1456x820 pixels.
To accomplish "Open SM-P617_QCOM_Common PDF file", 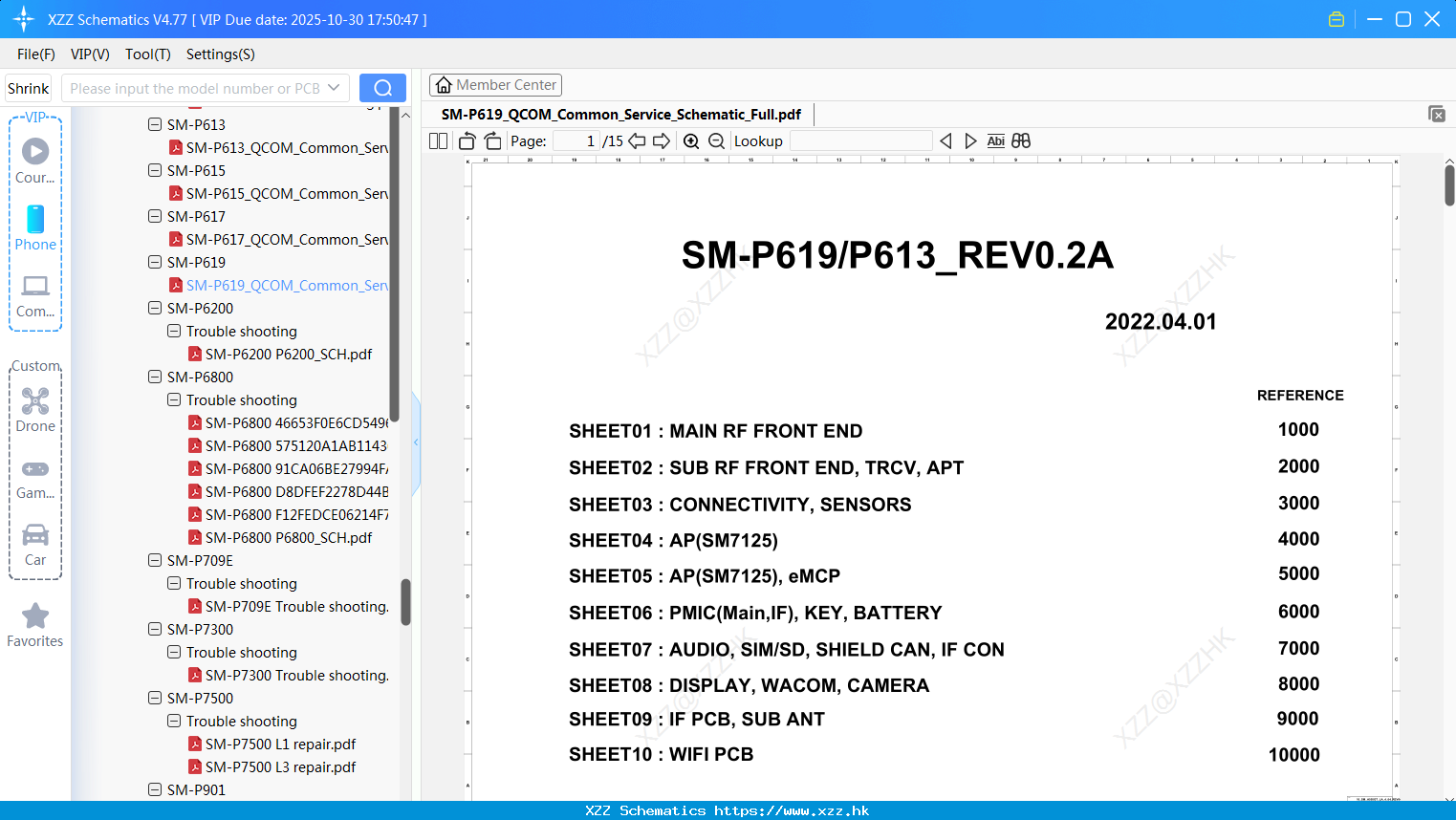I will [279, 239].
